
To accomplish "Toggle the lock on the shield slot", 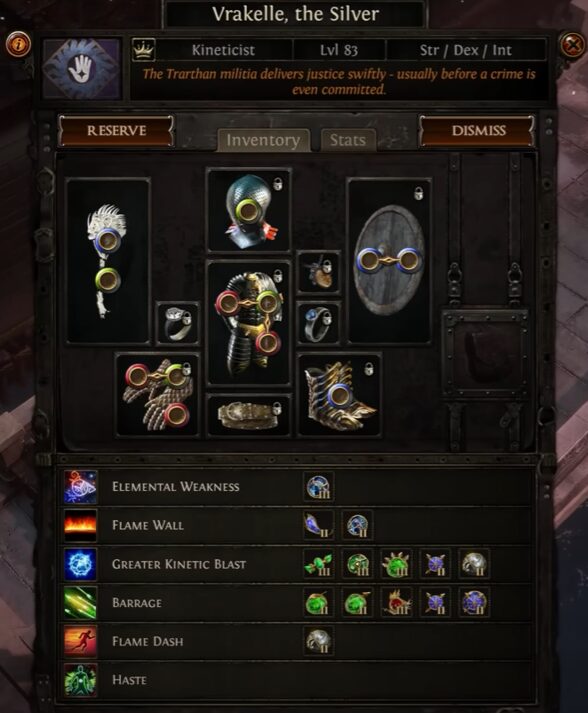I will click(418, 193).
